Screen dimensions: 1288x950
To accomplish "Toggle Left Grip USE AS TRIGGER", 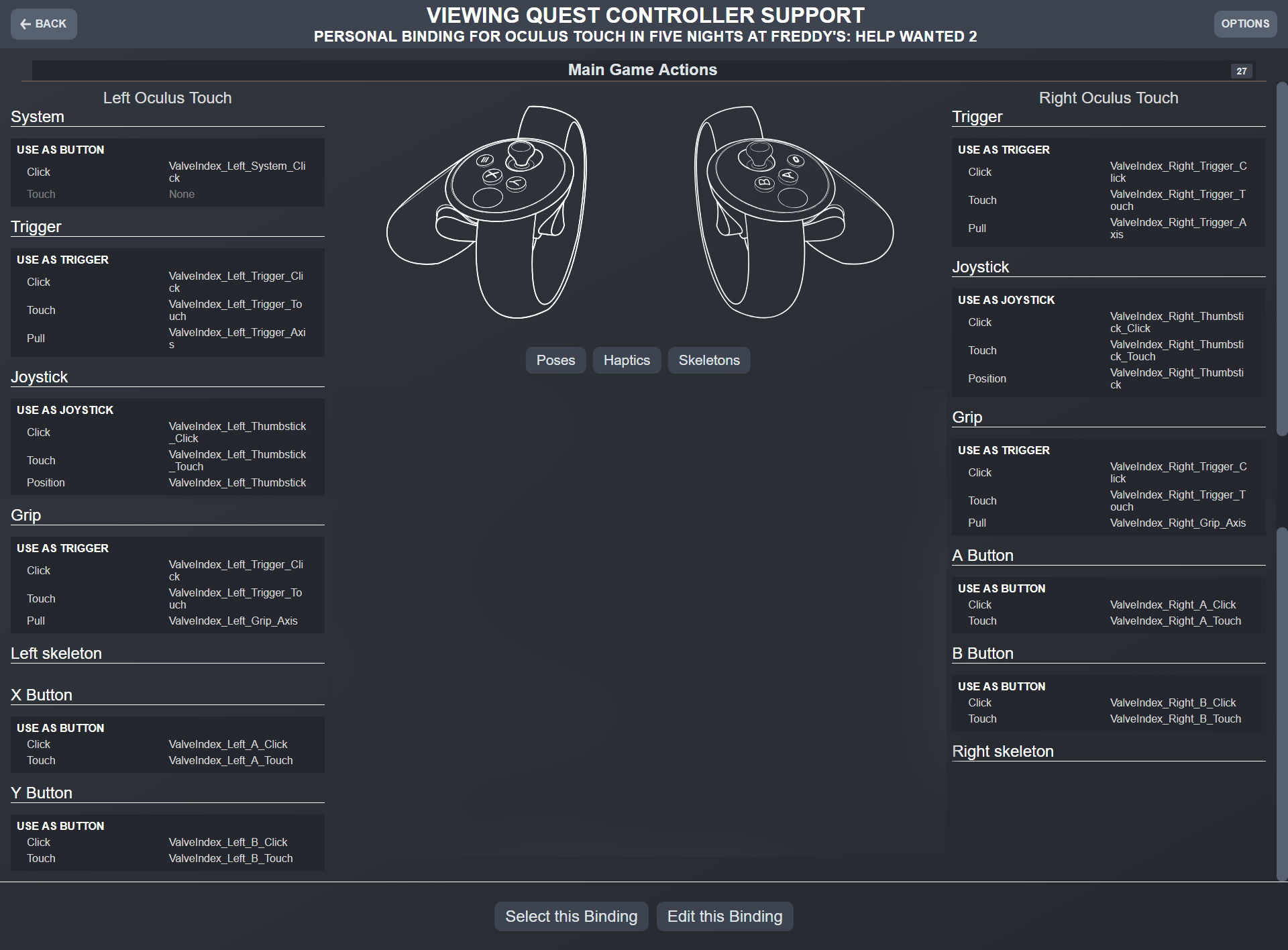I will coord(62,547).
